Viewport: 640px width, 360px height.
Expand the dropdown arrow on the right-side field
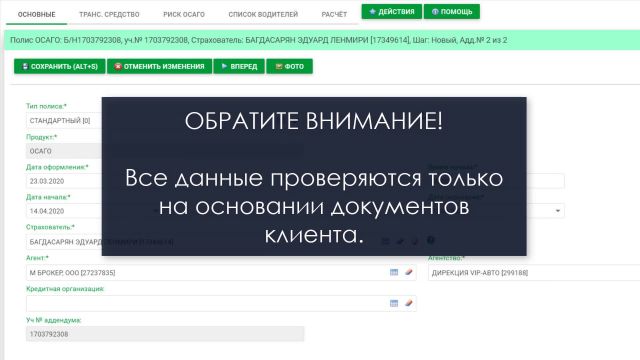pyautogui.click(x=558, y=211)
